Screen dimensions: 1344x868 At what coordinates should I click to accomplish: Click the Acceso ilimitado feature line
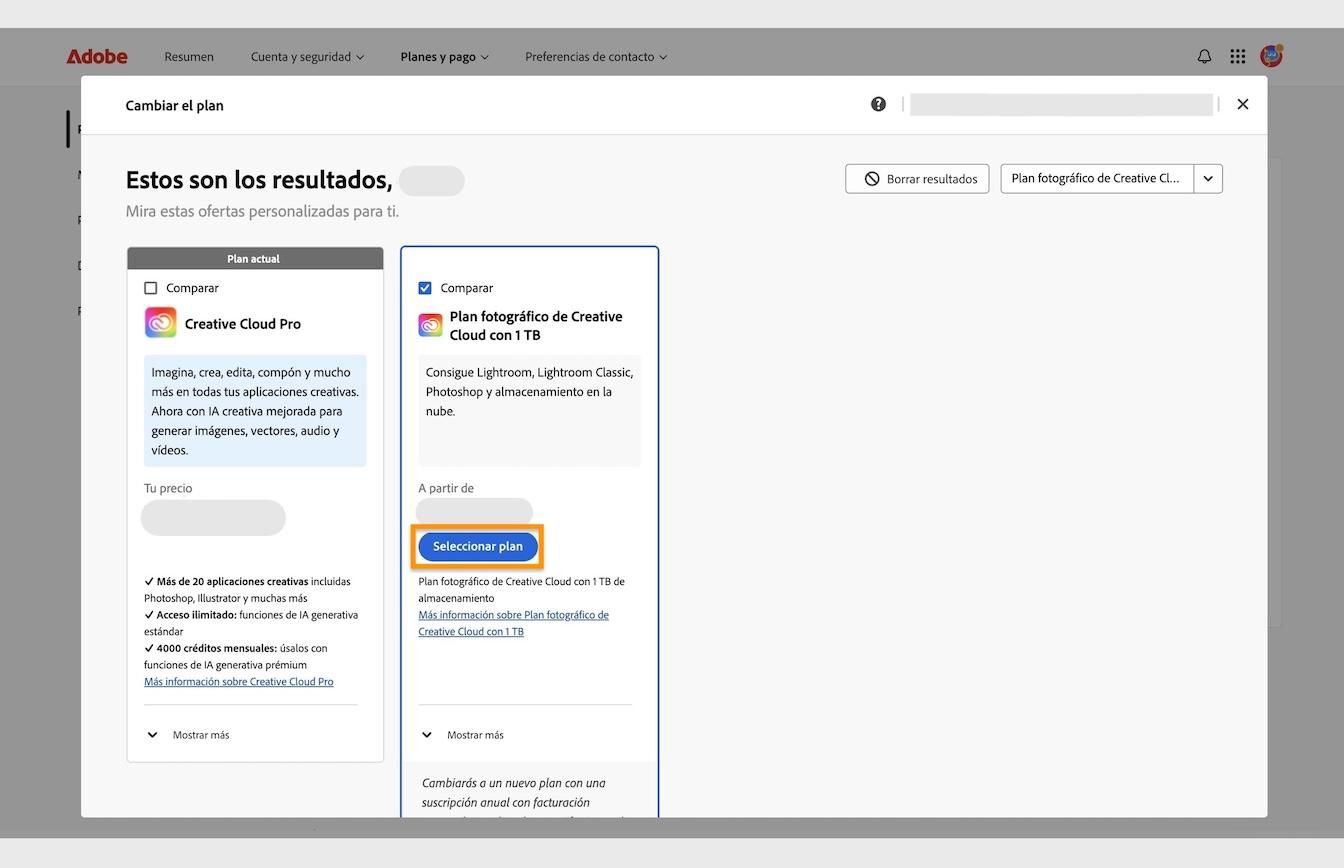click(x=251, y=623)
